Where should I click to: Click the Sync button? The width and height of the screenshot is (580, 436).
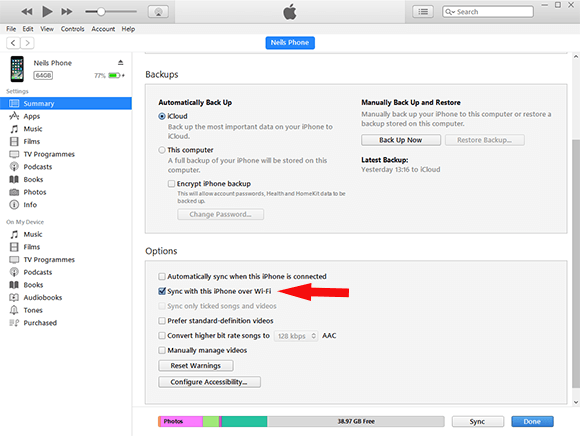(x=478, y=422)
